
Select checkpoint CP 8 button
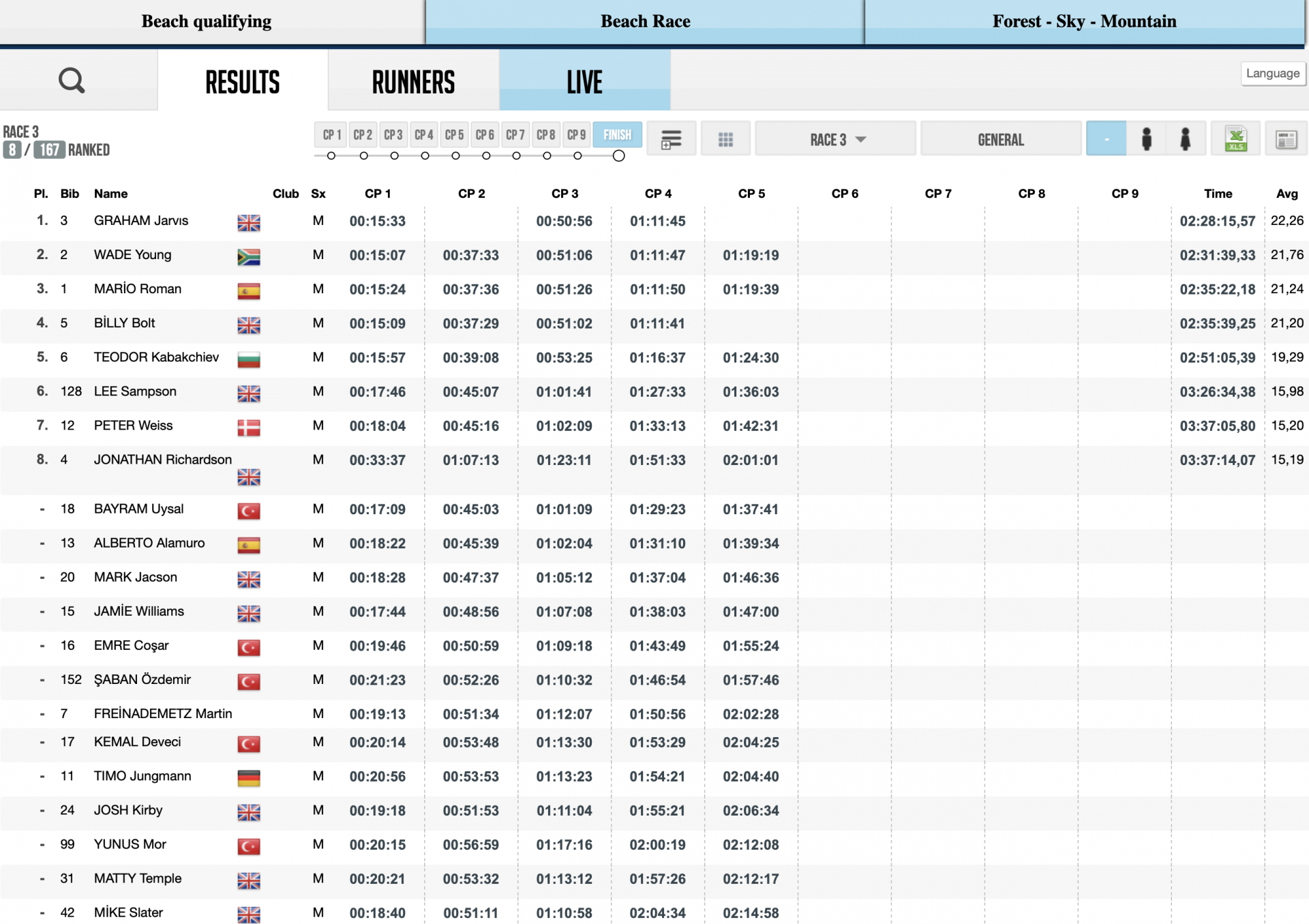[x=546, y=135]
